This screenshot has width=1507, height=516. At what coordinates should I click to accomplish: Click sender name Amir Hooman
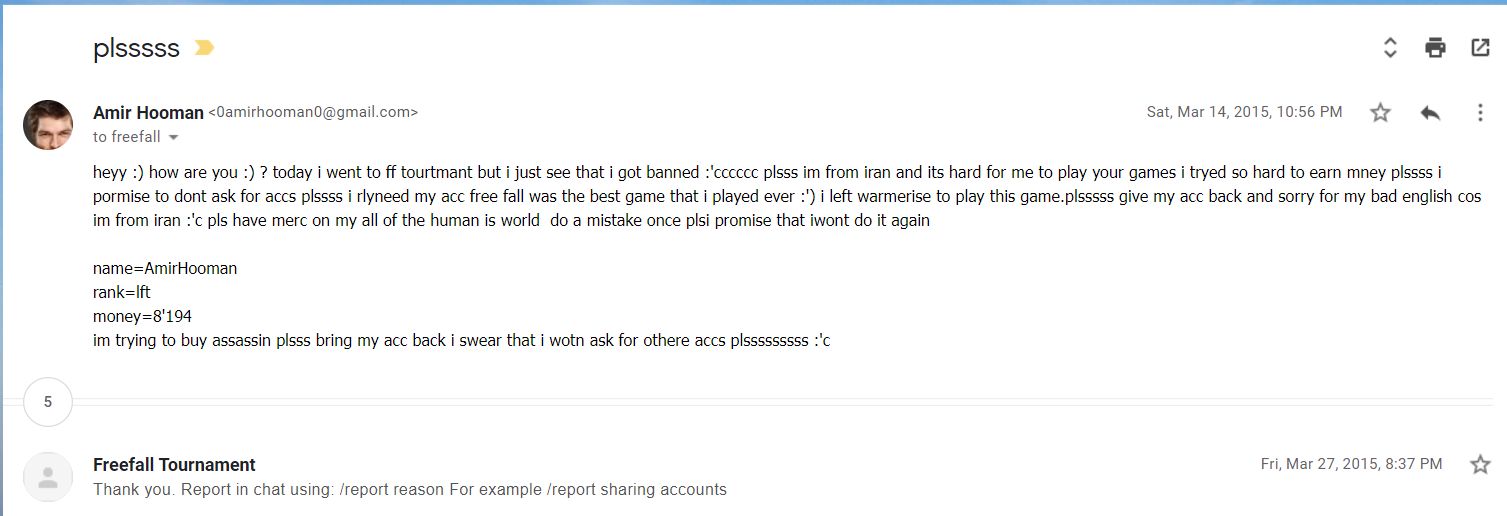click(148, 113)
